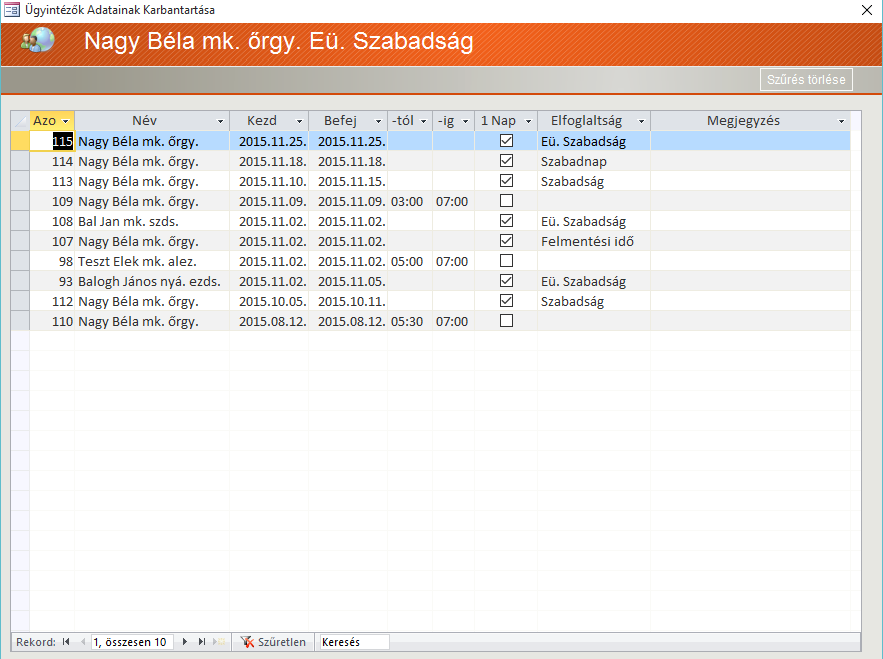The width and height of the screenshot is (883, 659).
Task: Toggle 1 Nap checkbox for record 93
Action: click(x=506, y=281)
